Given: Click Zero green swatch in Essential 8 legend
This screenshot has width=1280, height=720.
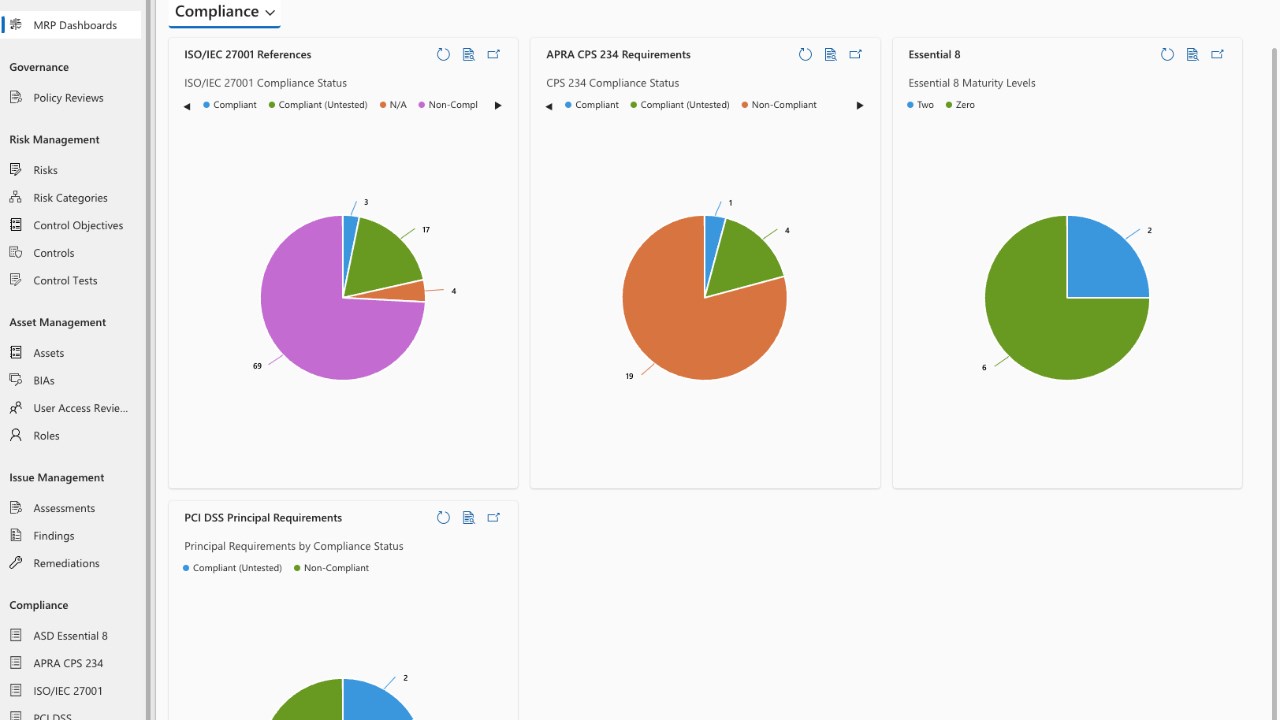Looking at the screenshot, I should (x=949, y=105).
